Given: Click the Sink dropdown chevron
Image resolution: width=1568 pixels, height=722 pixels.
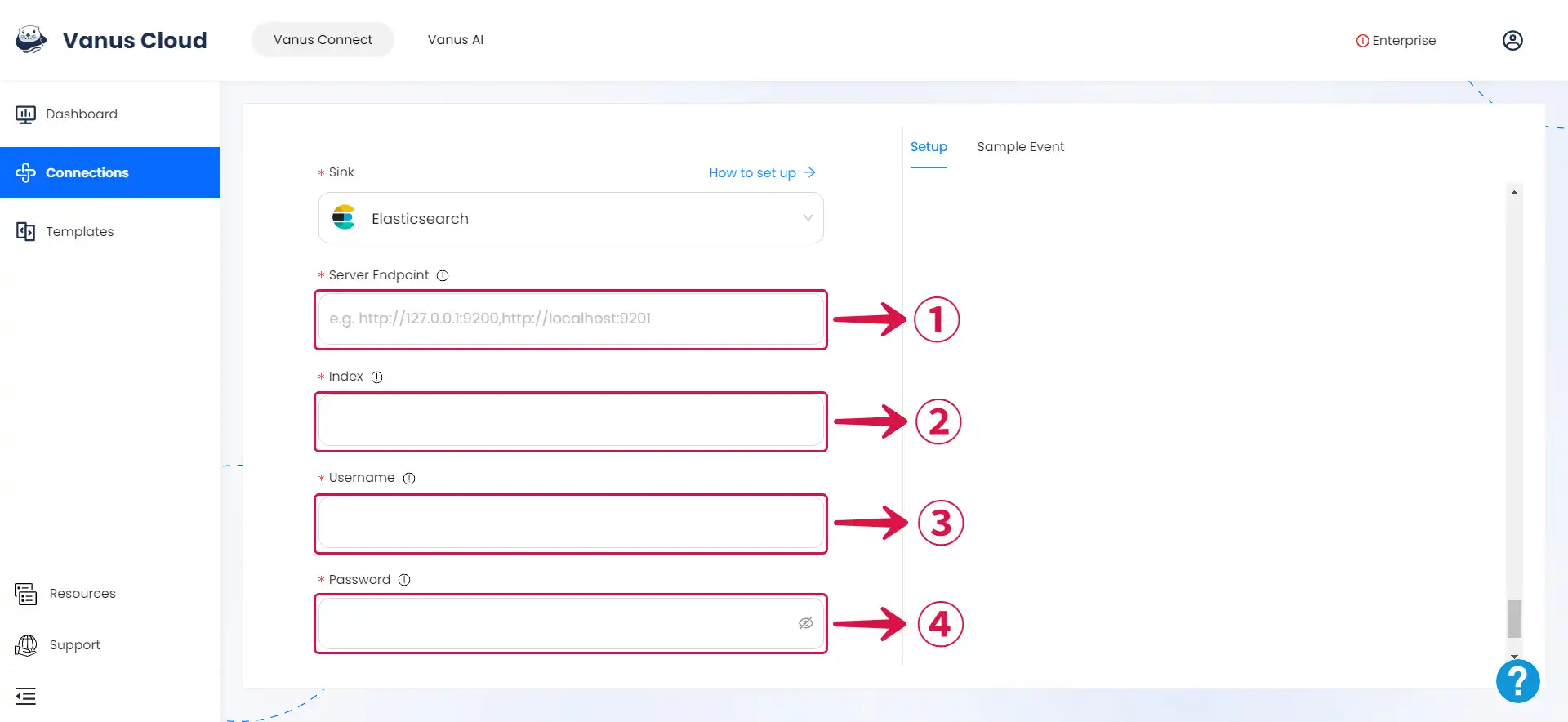Looking at the screenshot, I should point(808,218).
